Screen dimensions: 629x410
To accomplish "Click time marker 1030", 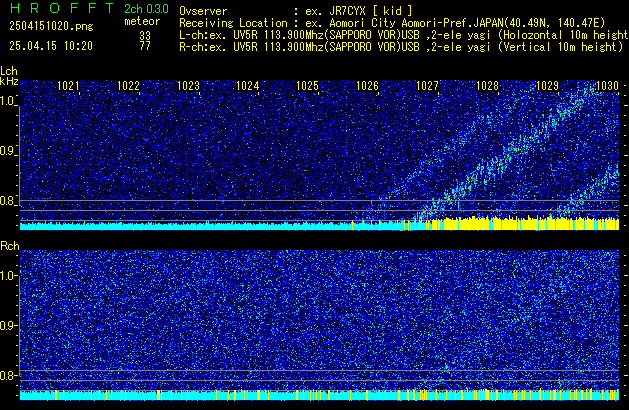I will click(607, 86).
